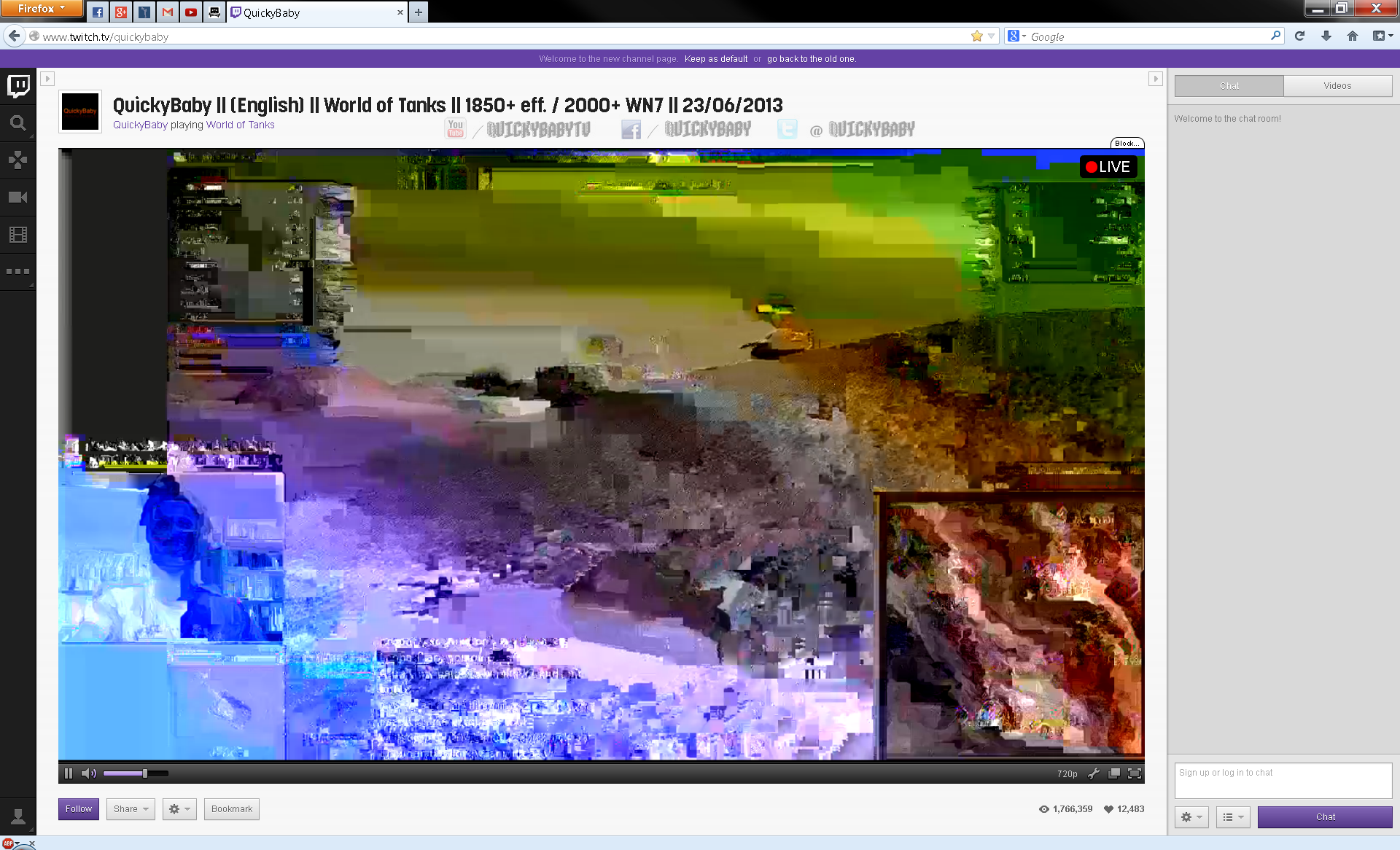The height and width of the screenshot is (850, 1400).
Task: Close the QuickyBaby browser tab
Action: coord(400,12)
